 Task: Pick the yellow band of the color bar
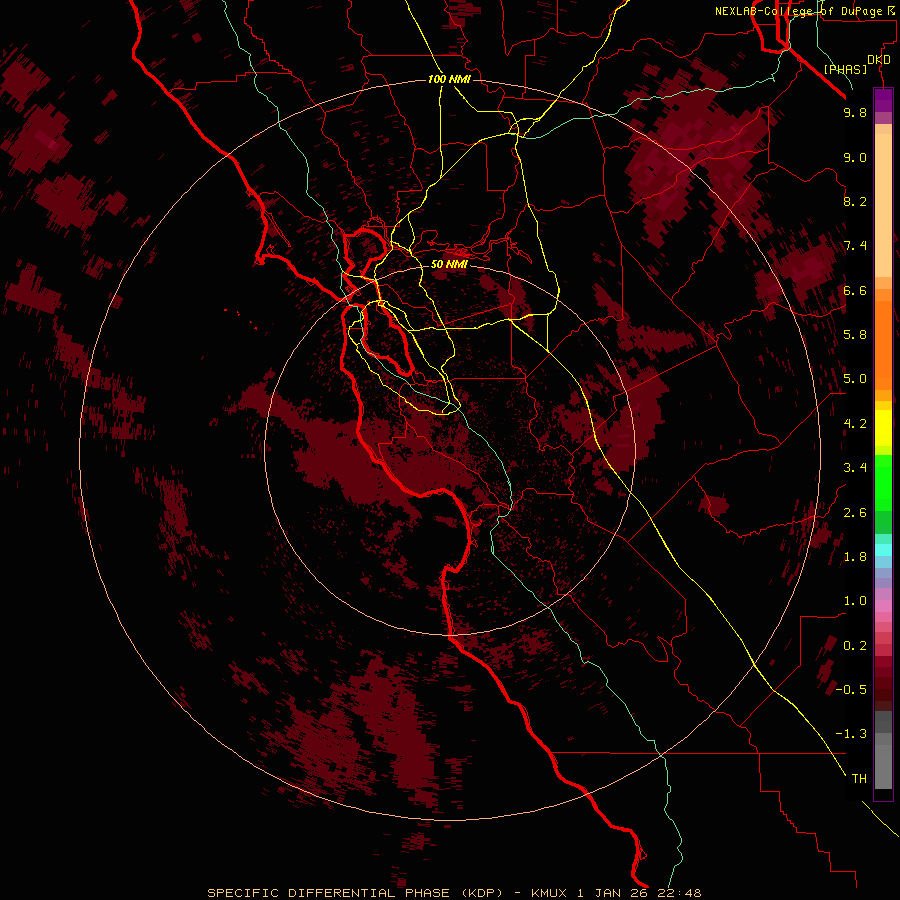tap(883, 428)
